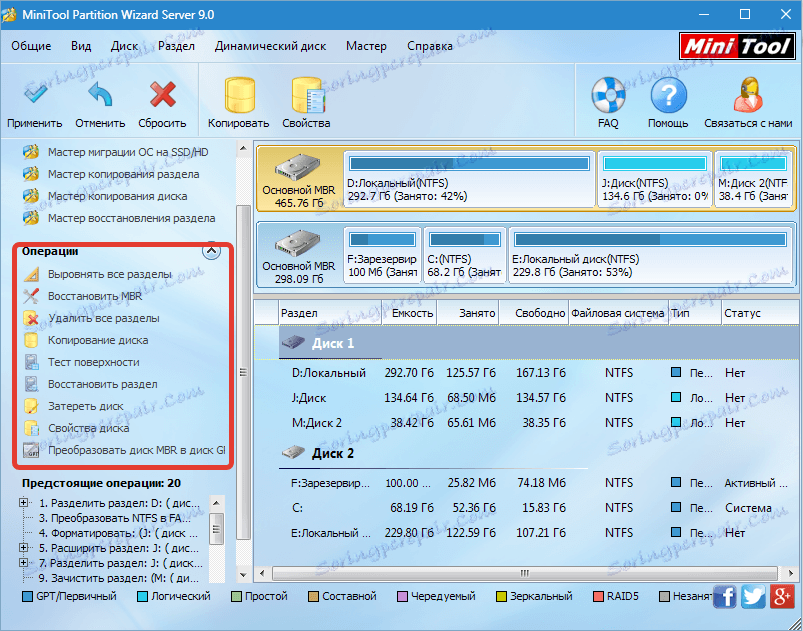The height and width of the screenshot is (631, 803).
Task: Select the J:Диск row in table
Action: (x=526, y=398)
